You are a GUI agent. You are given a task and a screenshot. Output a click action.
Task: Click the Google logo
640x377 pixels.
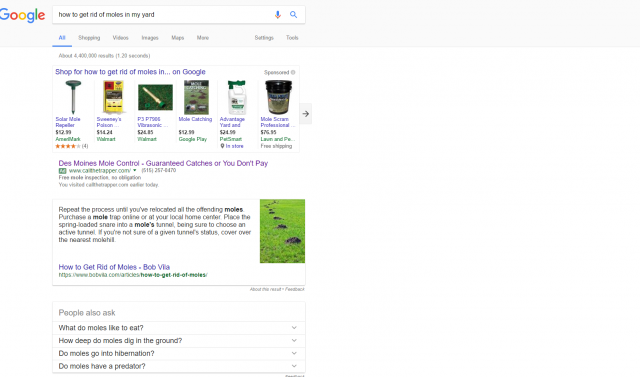22,15
